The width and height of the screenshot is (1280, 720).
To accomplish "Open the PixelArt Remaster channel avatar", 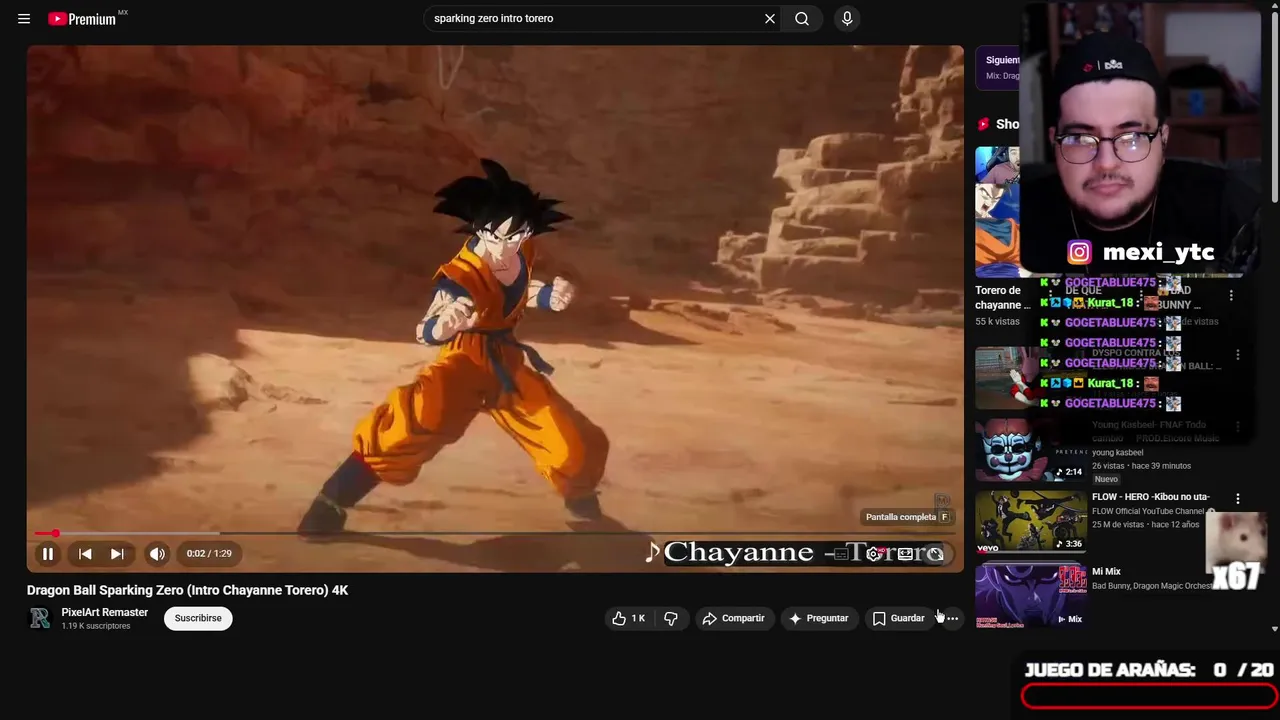I will (x=40, y=619).
